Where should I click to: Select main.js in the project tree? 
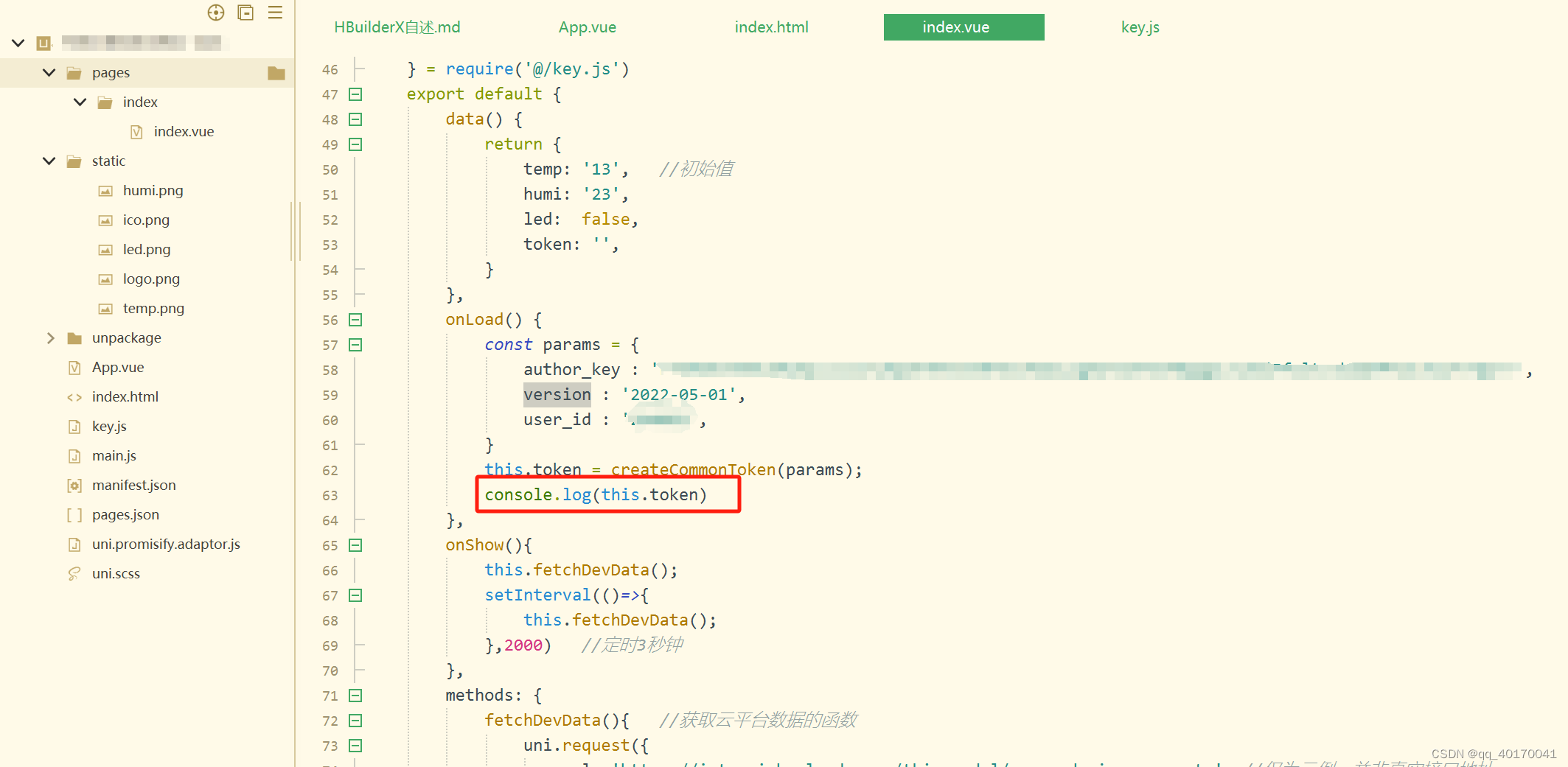[114, 456]
